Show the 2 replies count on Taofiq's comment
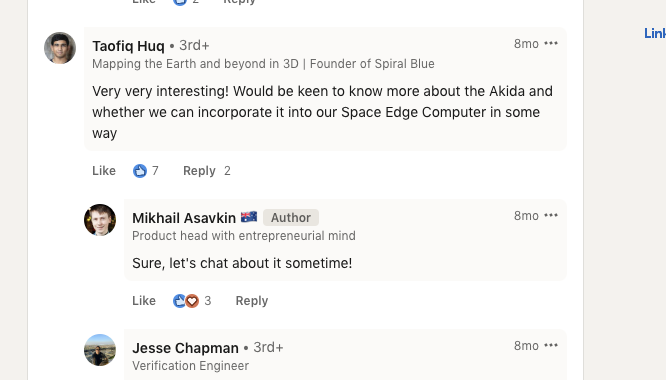666x380 pixels. (x=227, y=171)
